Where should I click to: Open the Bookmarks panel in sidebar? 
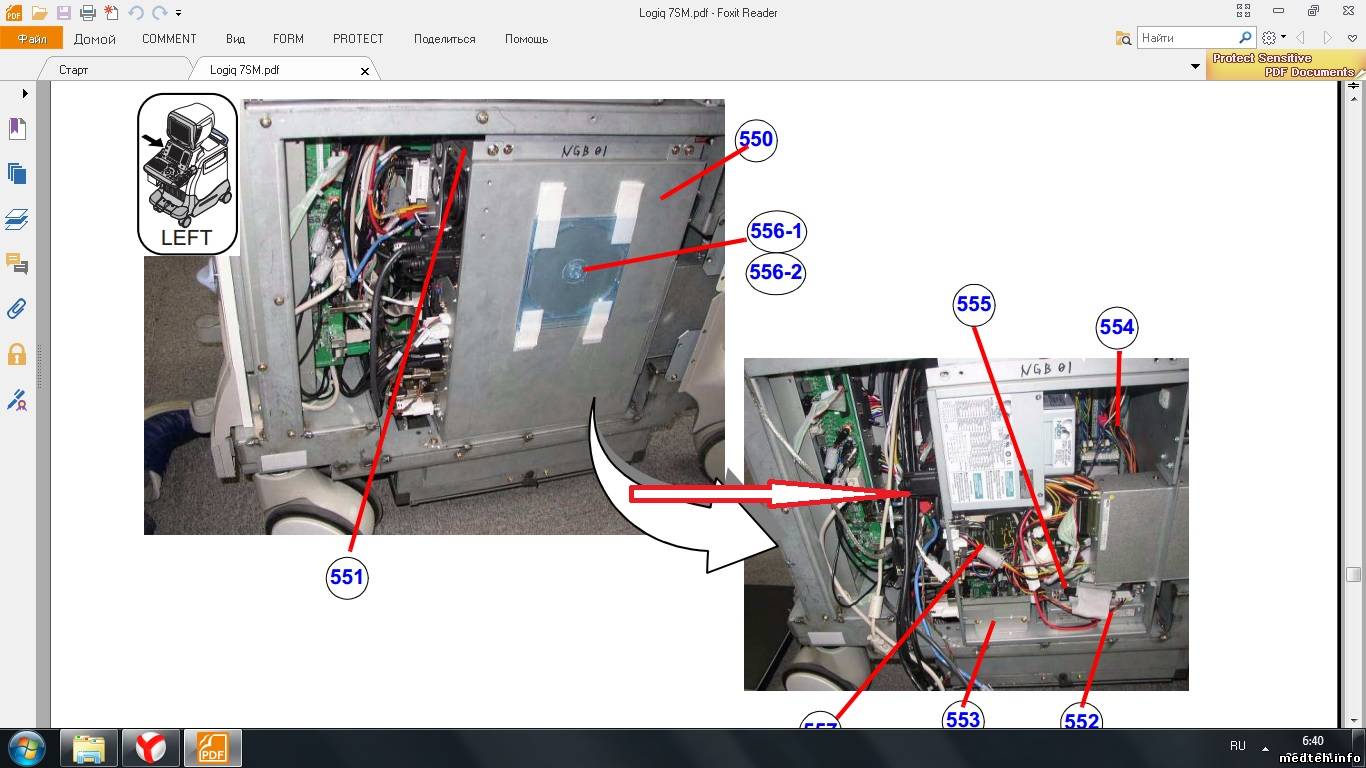pyautogui.click(x=17, y=129)
